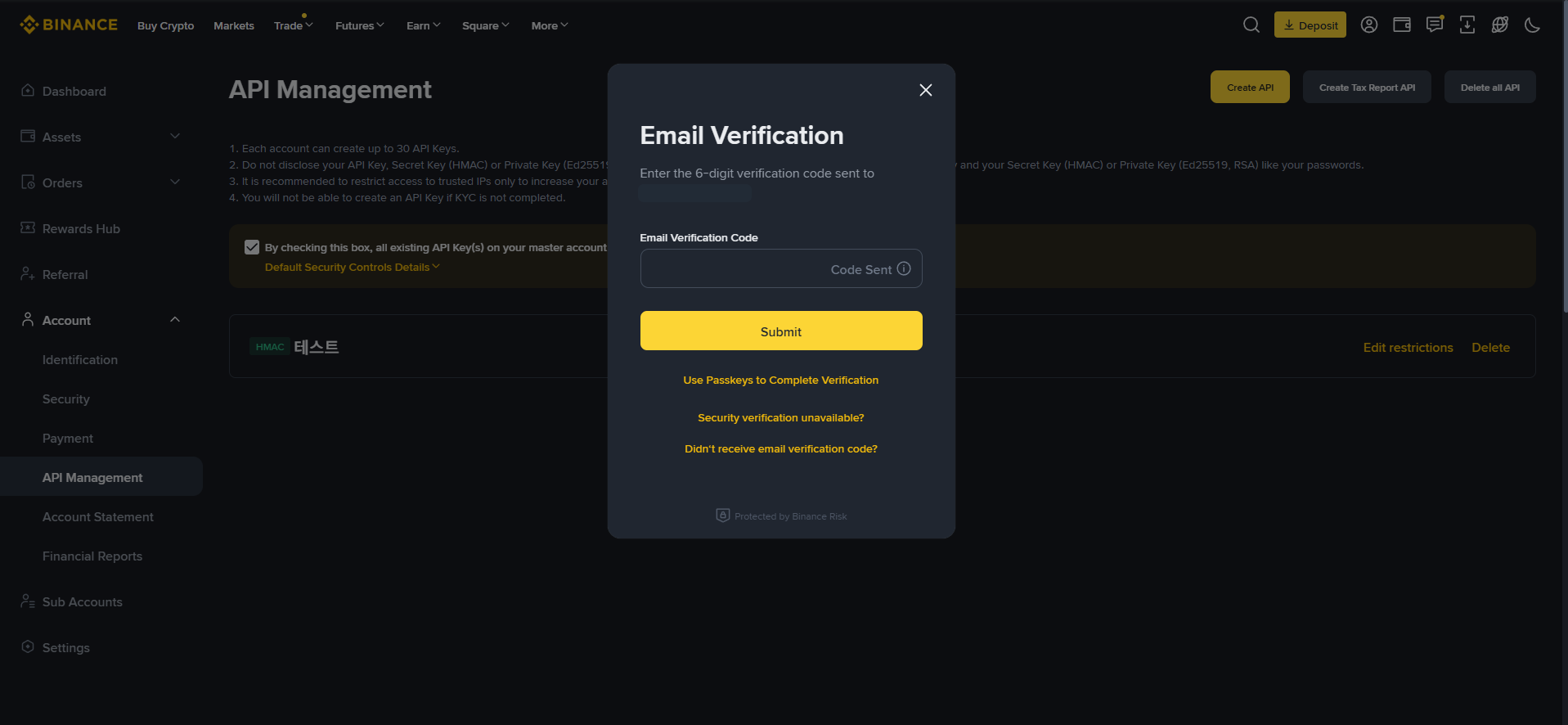Open the language globe icon
Image resolution: width=1568 pixels, height=725 pixels.
[x=1500, y=25]
